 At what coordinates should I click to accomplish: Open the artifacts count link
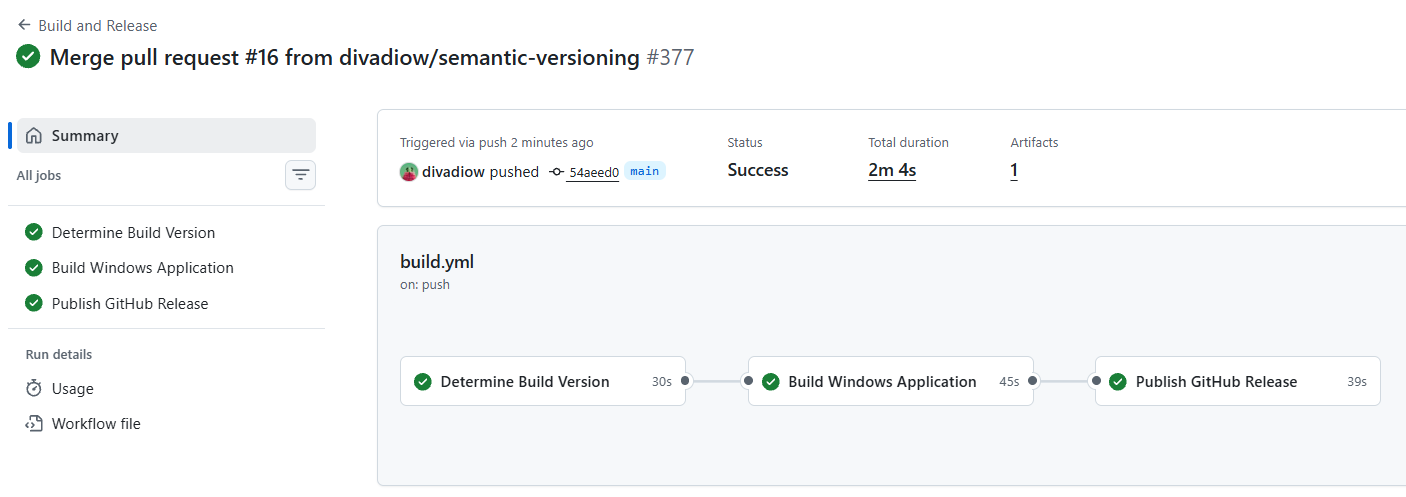[x=1014, y=170]
